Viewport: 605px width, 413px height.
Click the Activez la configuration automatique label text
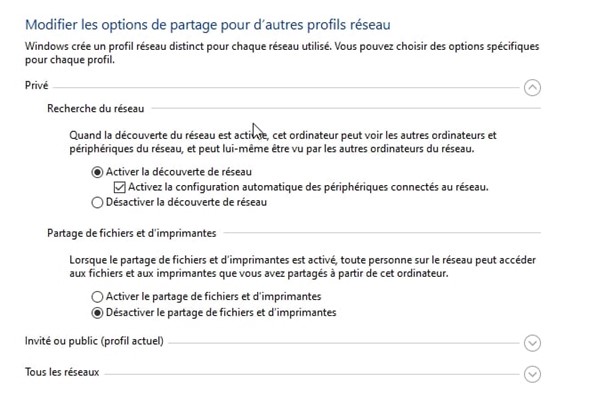[x=307, y=187]
